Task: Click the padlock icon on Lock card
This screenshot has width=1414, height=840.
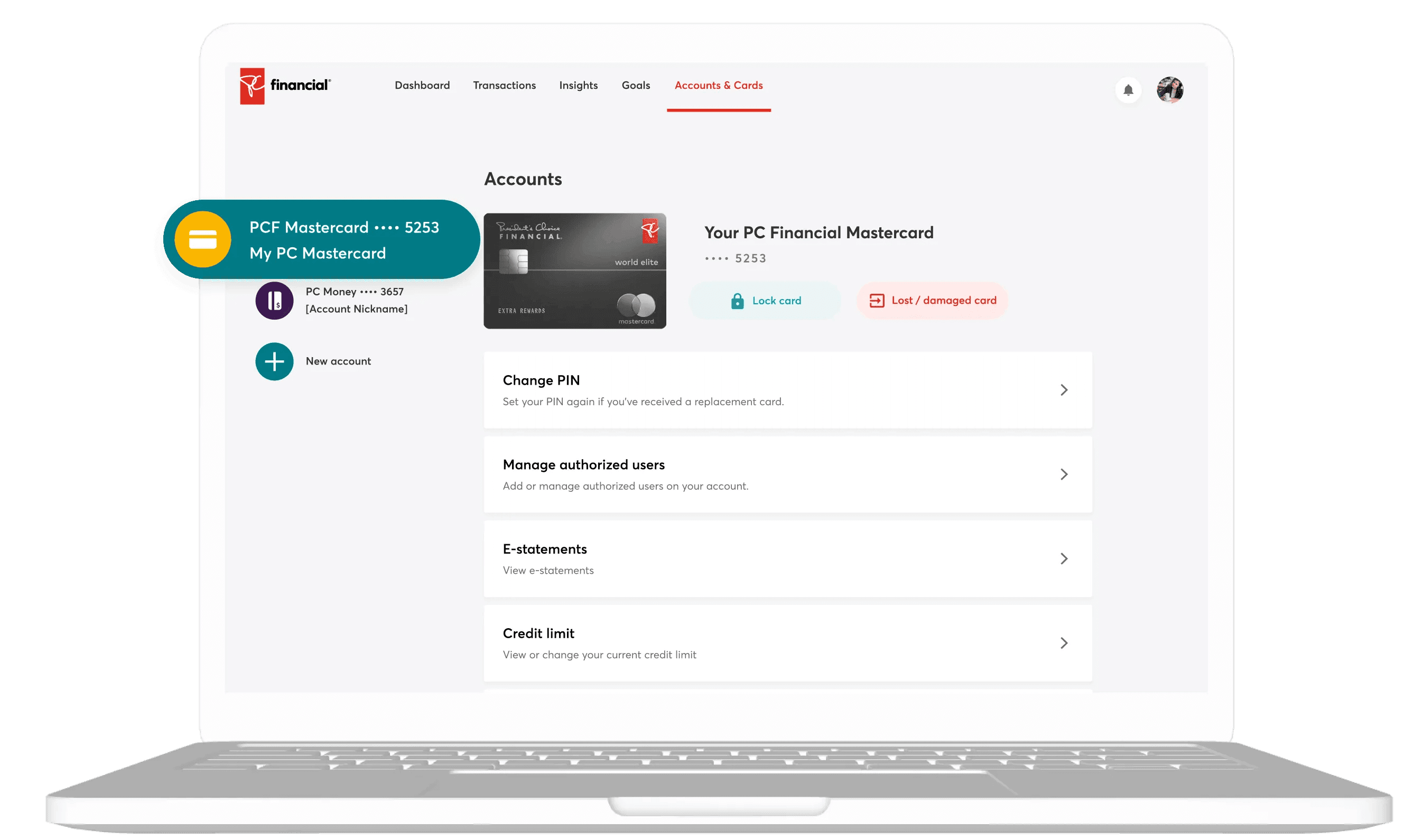Action: [737, 301]
